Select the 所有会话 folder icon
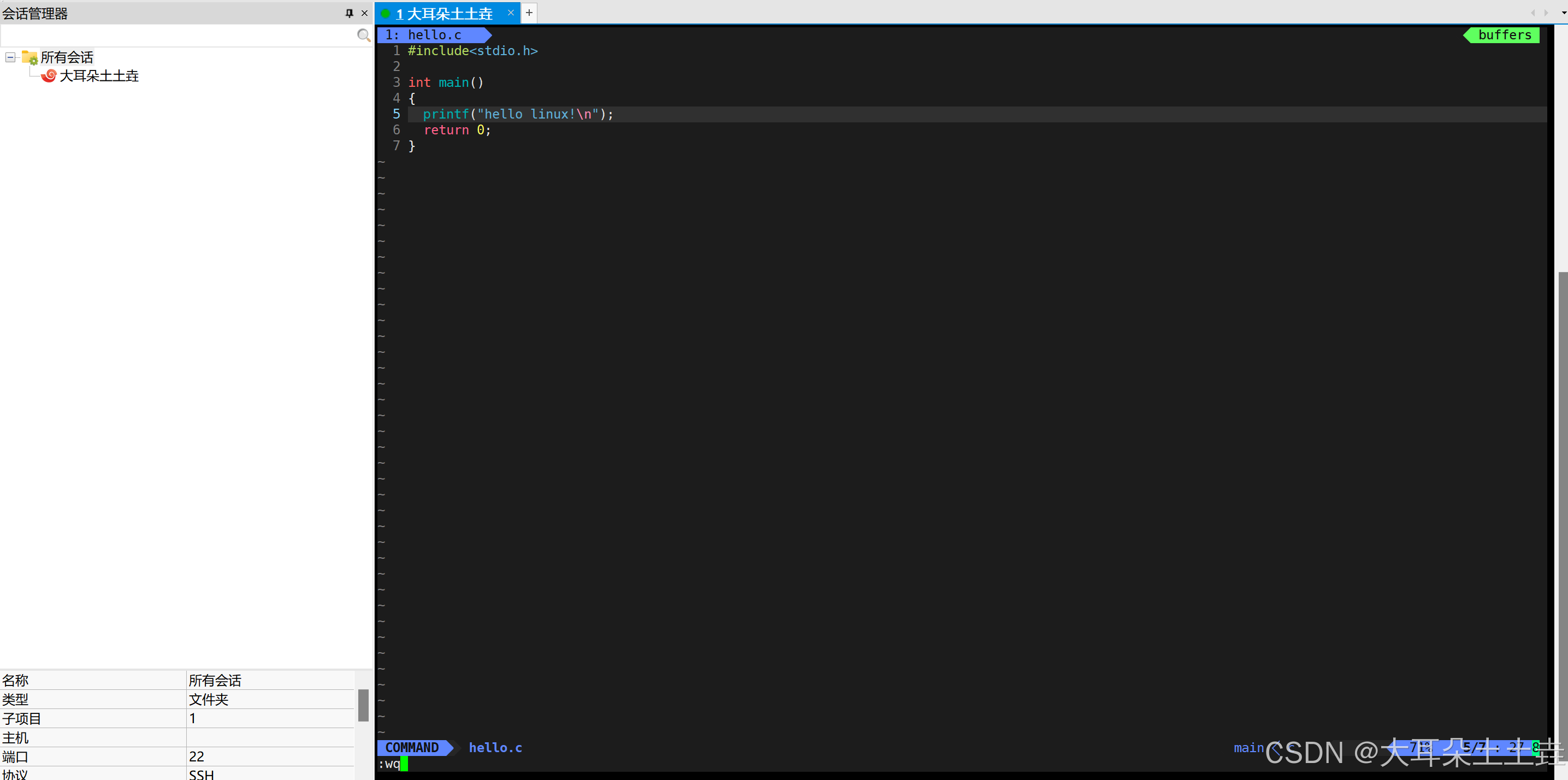This screenshot has width=1568, height=780. (29, 57)
